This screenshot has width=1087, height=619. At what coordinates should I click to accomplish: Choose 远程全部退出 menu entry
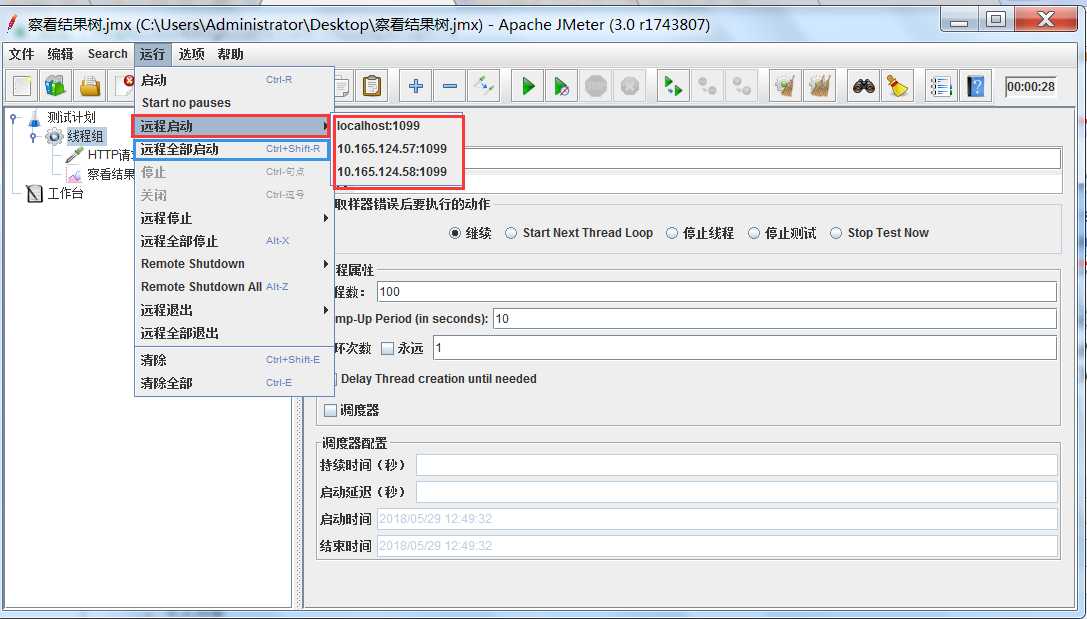tap(234, 333)
